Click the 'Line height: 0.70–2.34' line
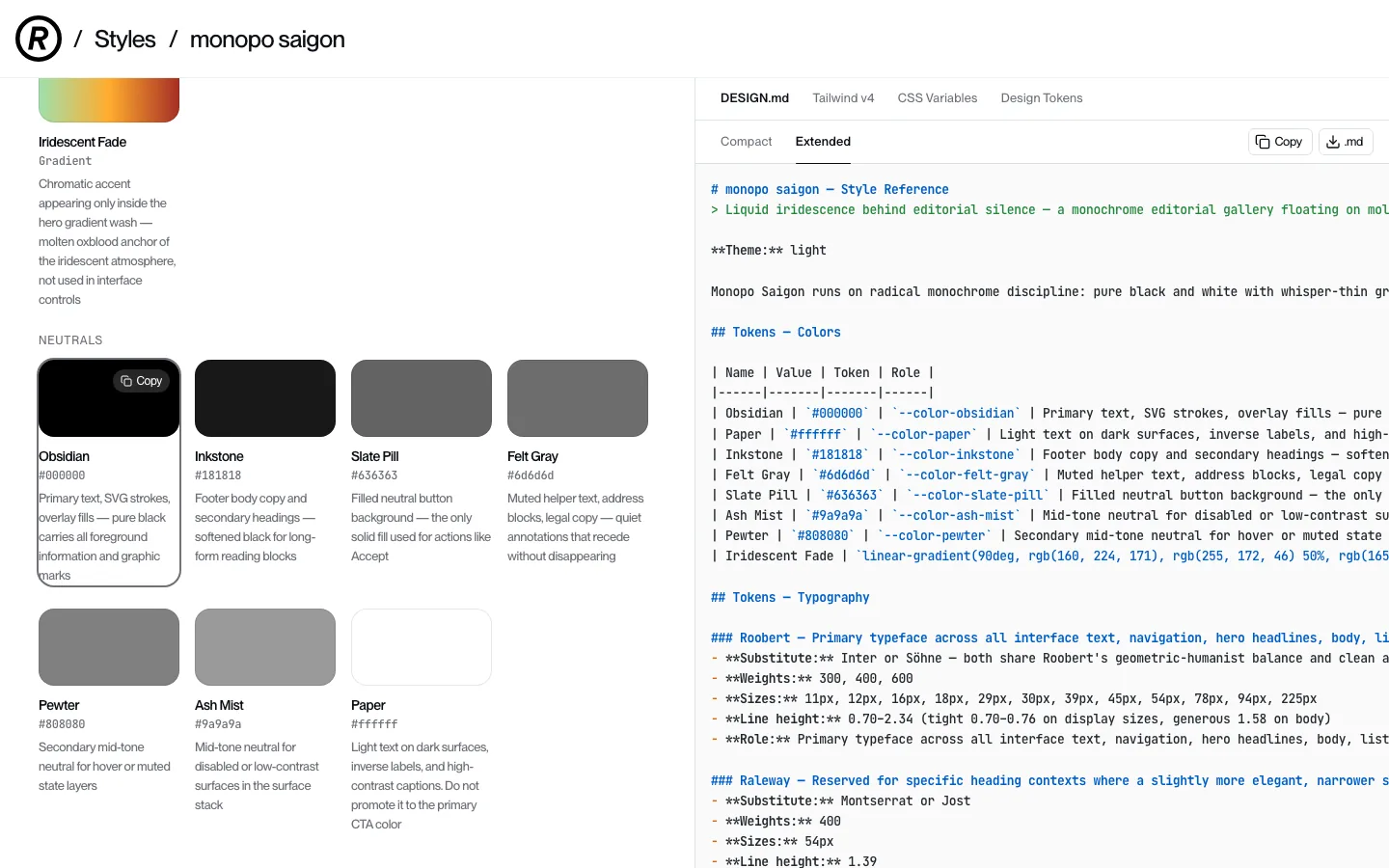 coord(1021,719)
